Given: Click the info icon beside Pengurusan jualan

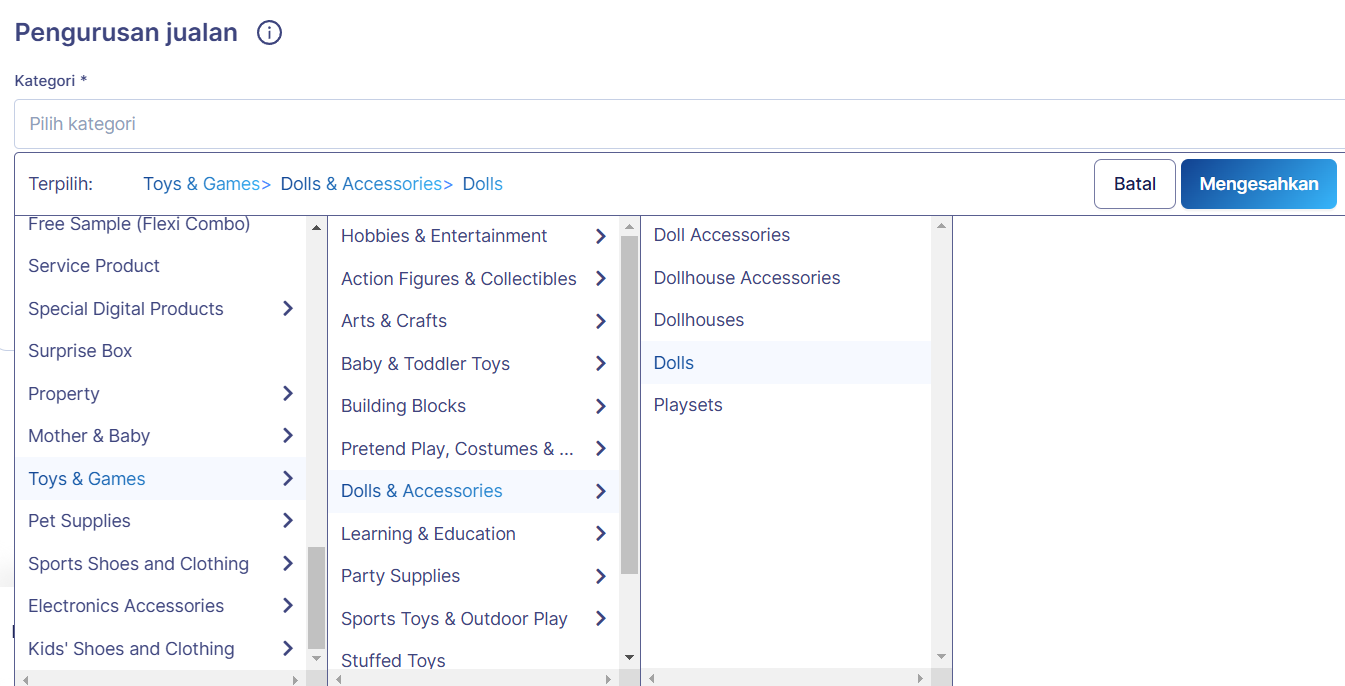Looking at the screenshot, I should pos(269,33).
